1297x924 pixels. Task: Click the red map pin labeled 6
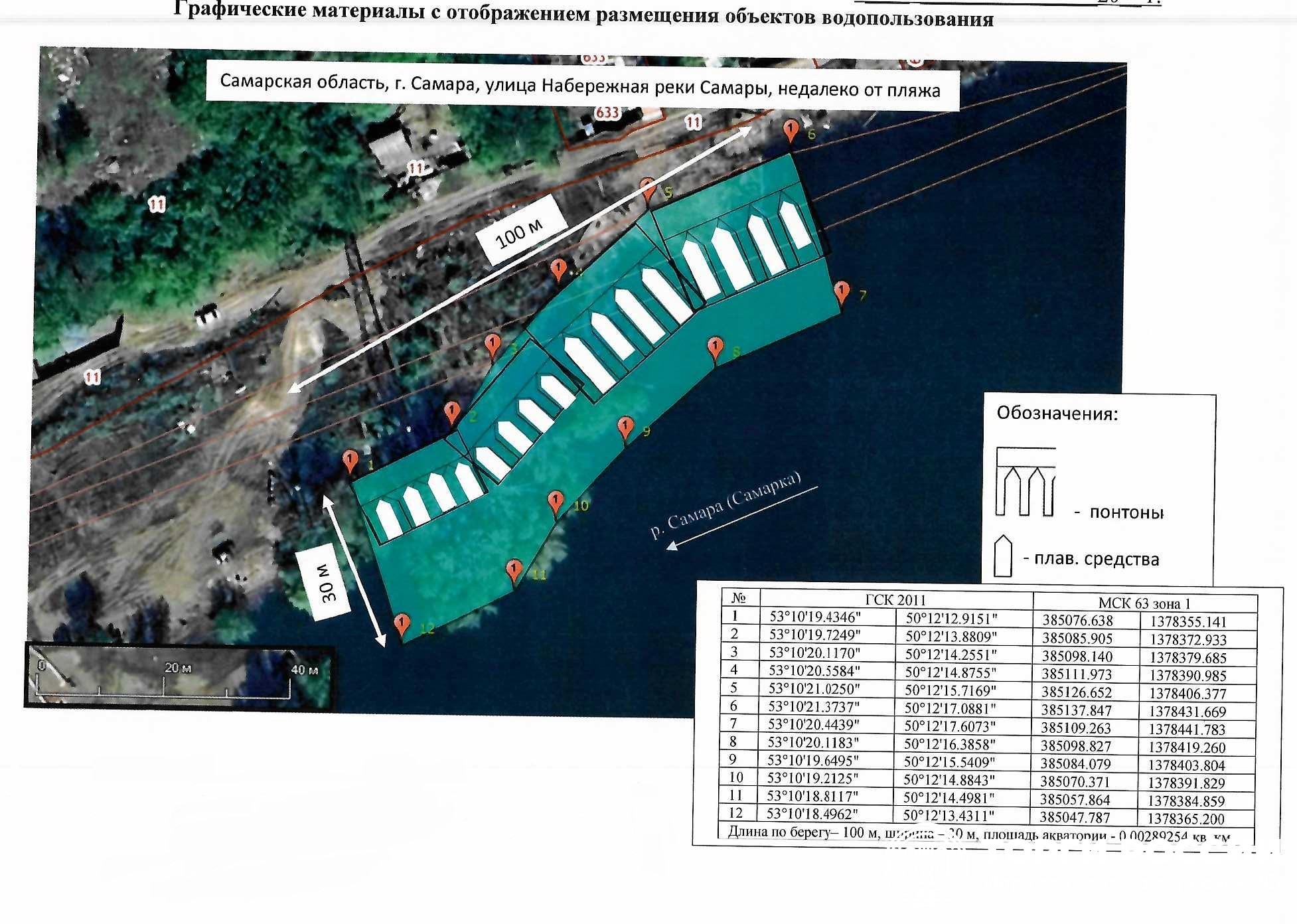tap(790, 129)
